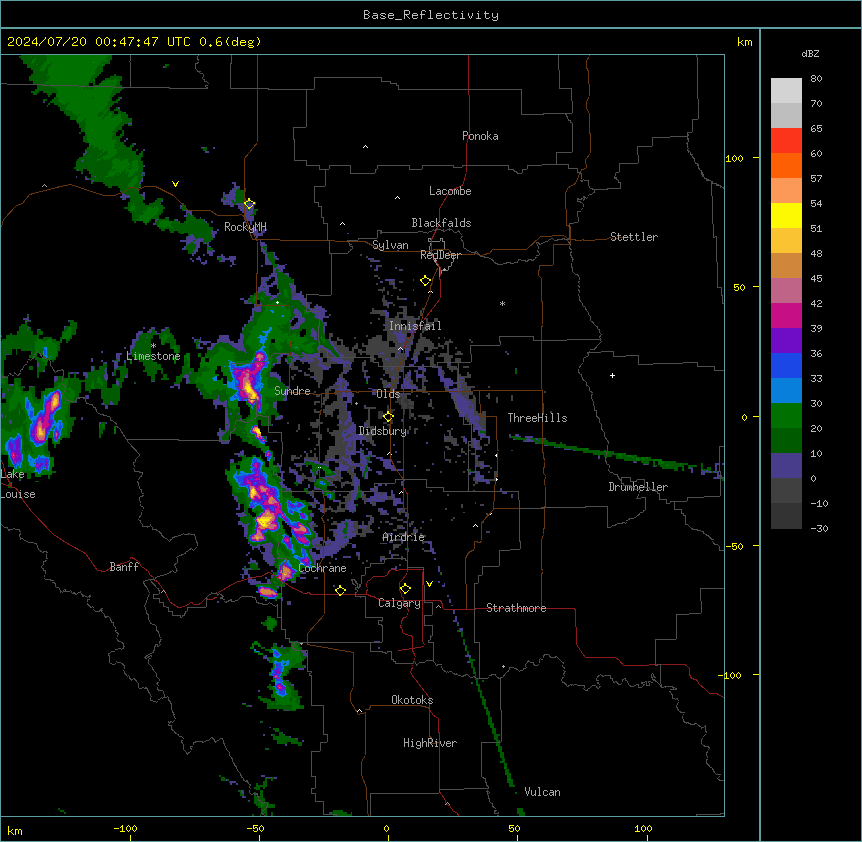The width and height of the screenshot is (862, 842).
Task: Click the Calgary city label
Action: coord(399,603)
